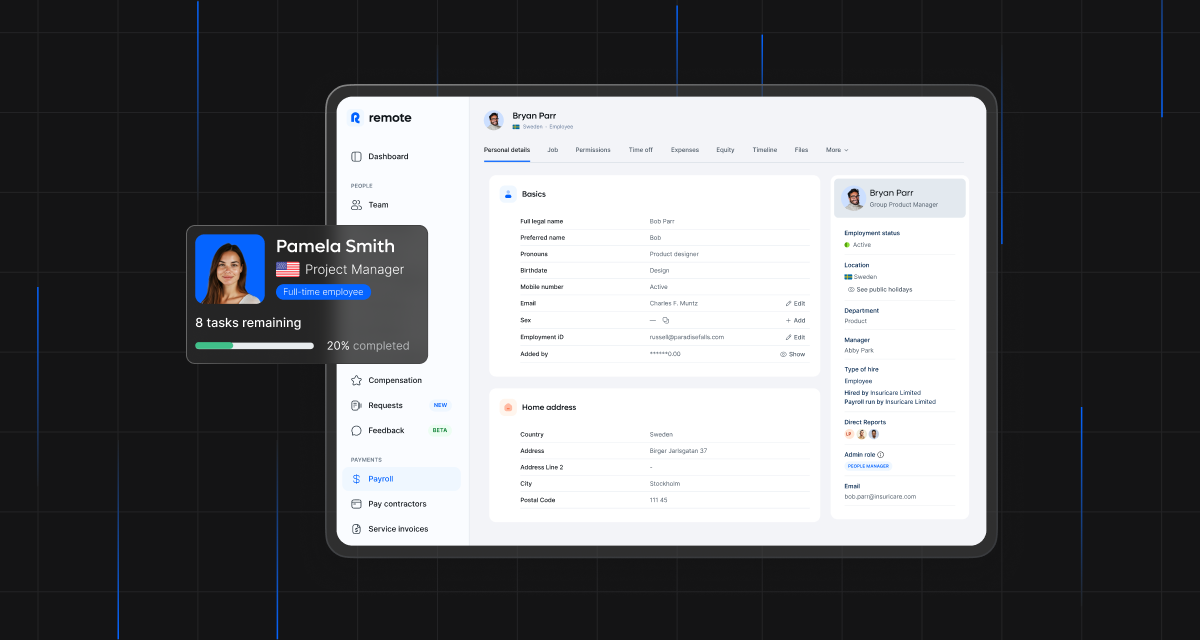Screen dimensions: 1200x640
Task: Click the Stockholm city value
Action: point(664,484)
